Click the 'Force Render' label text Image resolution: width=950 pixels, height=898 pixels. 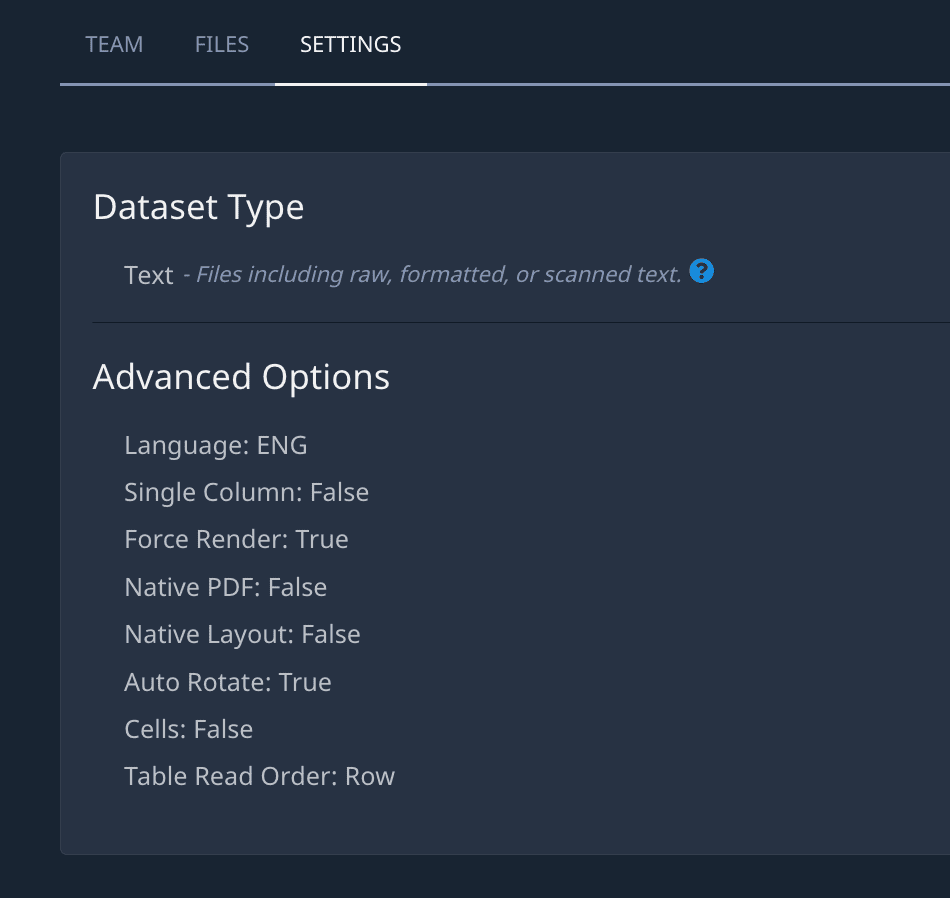click(207, 539)
